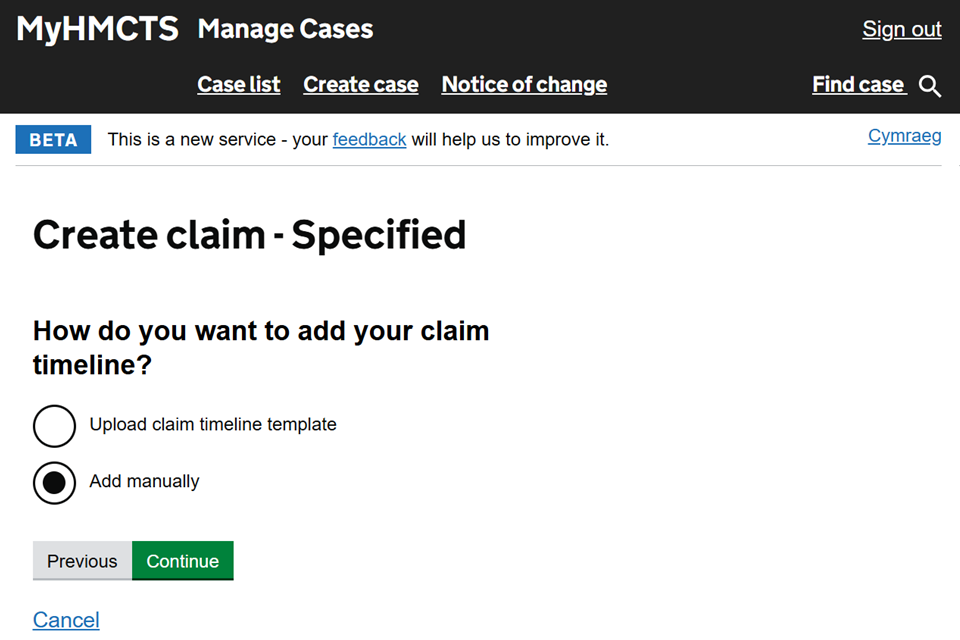The image size is (960, 640).
Task: Click the 'Add manually' label text
Action: point(144,481)
